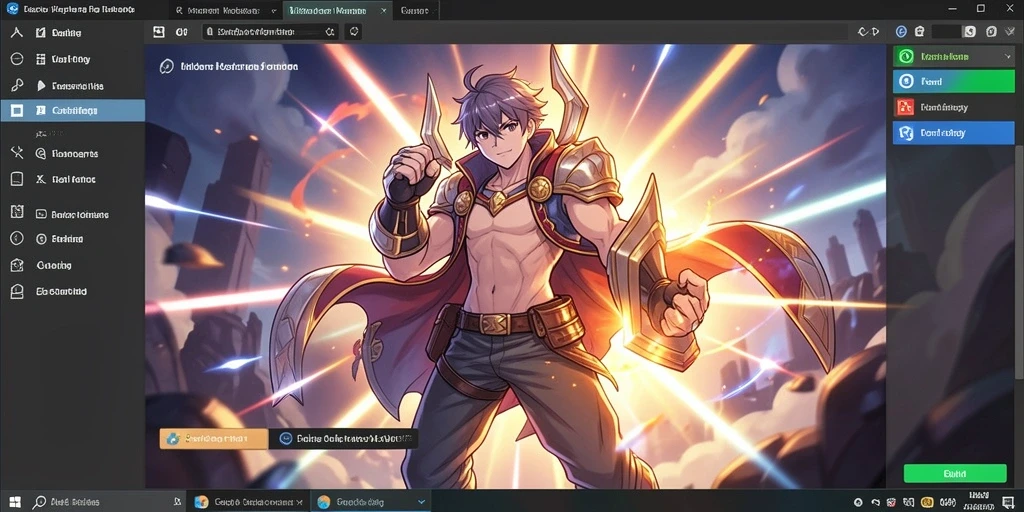Click the orange button over the artwork
The width and height of the screenshot is (1024, 512).
pos(214,439)
